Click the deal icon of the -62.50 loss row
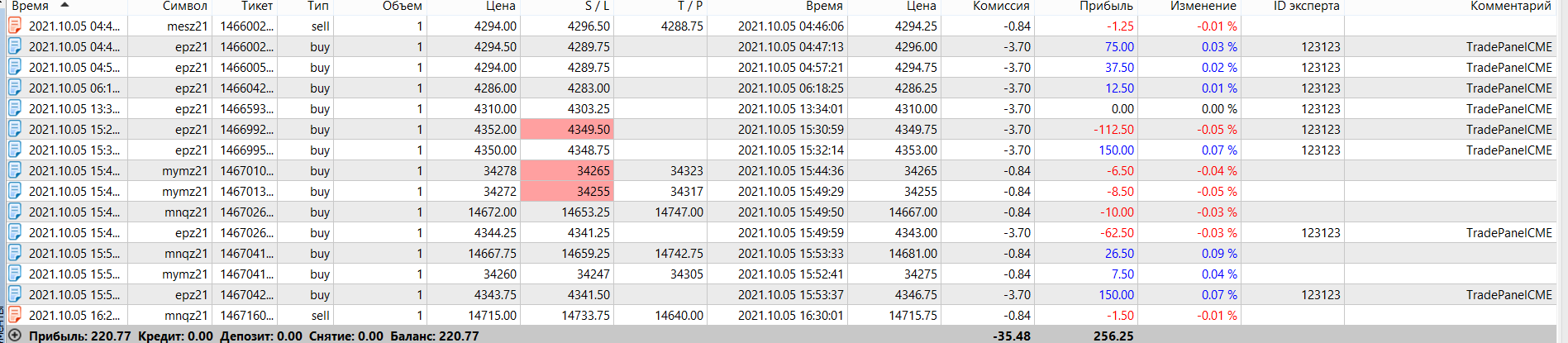Viewport: 1568px width, 343px height. [15, 232]
